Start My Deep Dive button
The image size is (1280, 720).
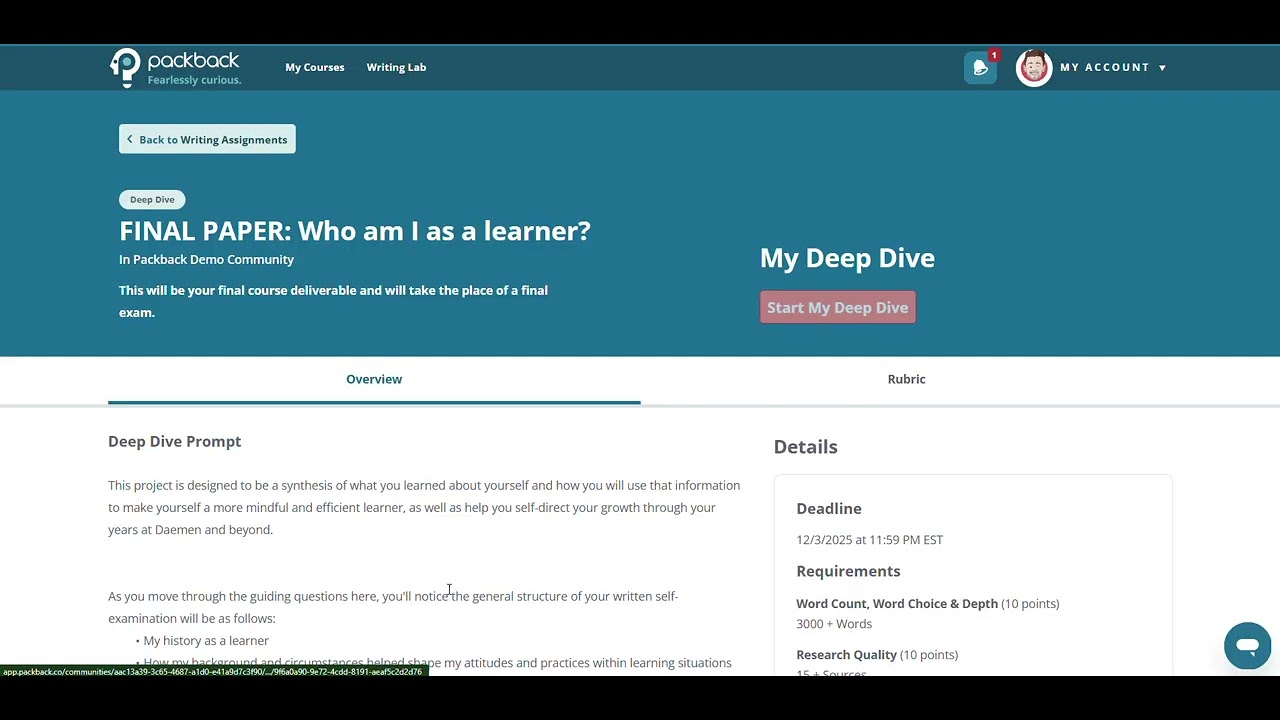pos(838,307)
